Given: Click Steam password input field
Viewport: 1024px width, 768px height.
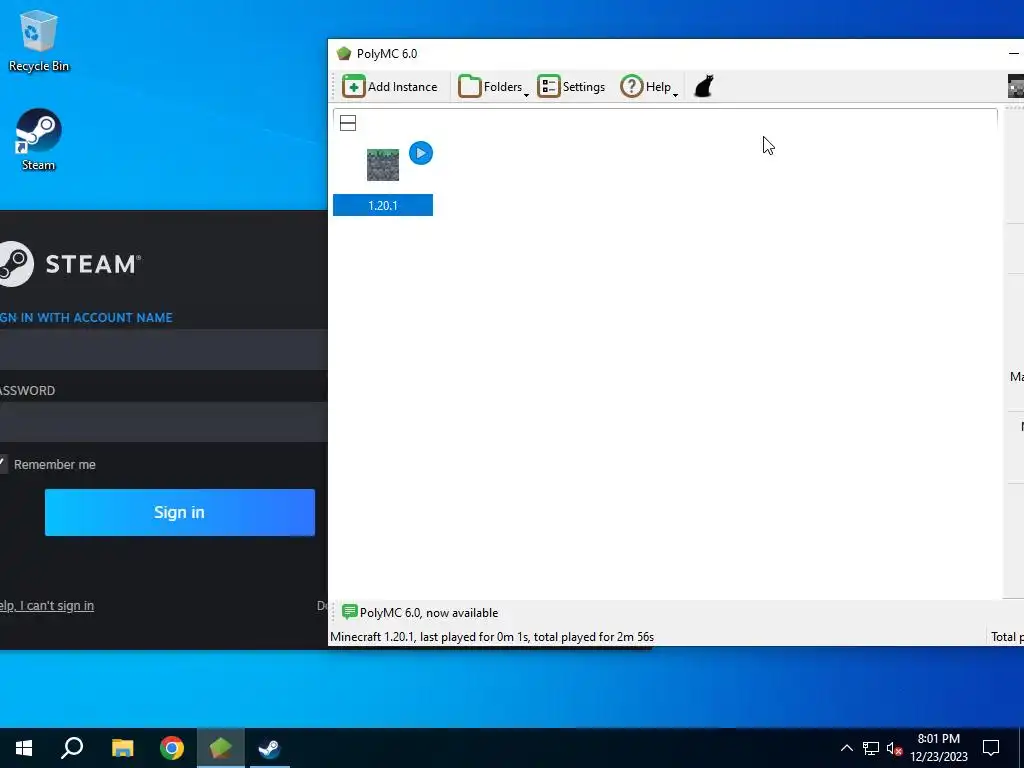Looking at the screenshot, I should (x=163, y=421).
